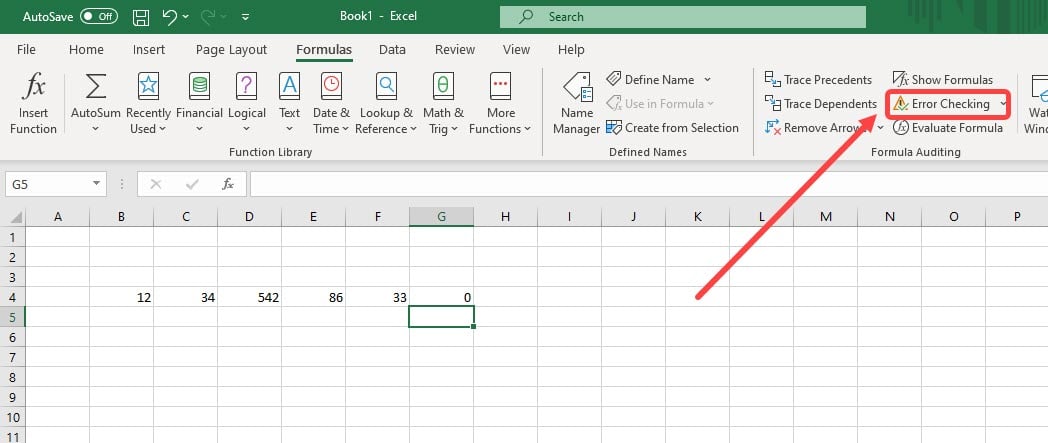1048x443 pixels.
Task: Select cell G4 containing 0
Action: tap(442, 297)
